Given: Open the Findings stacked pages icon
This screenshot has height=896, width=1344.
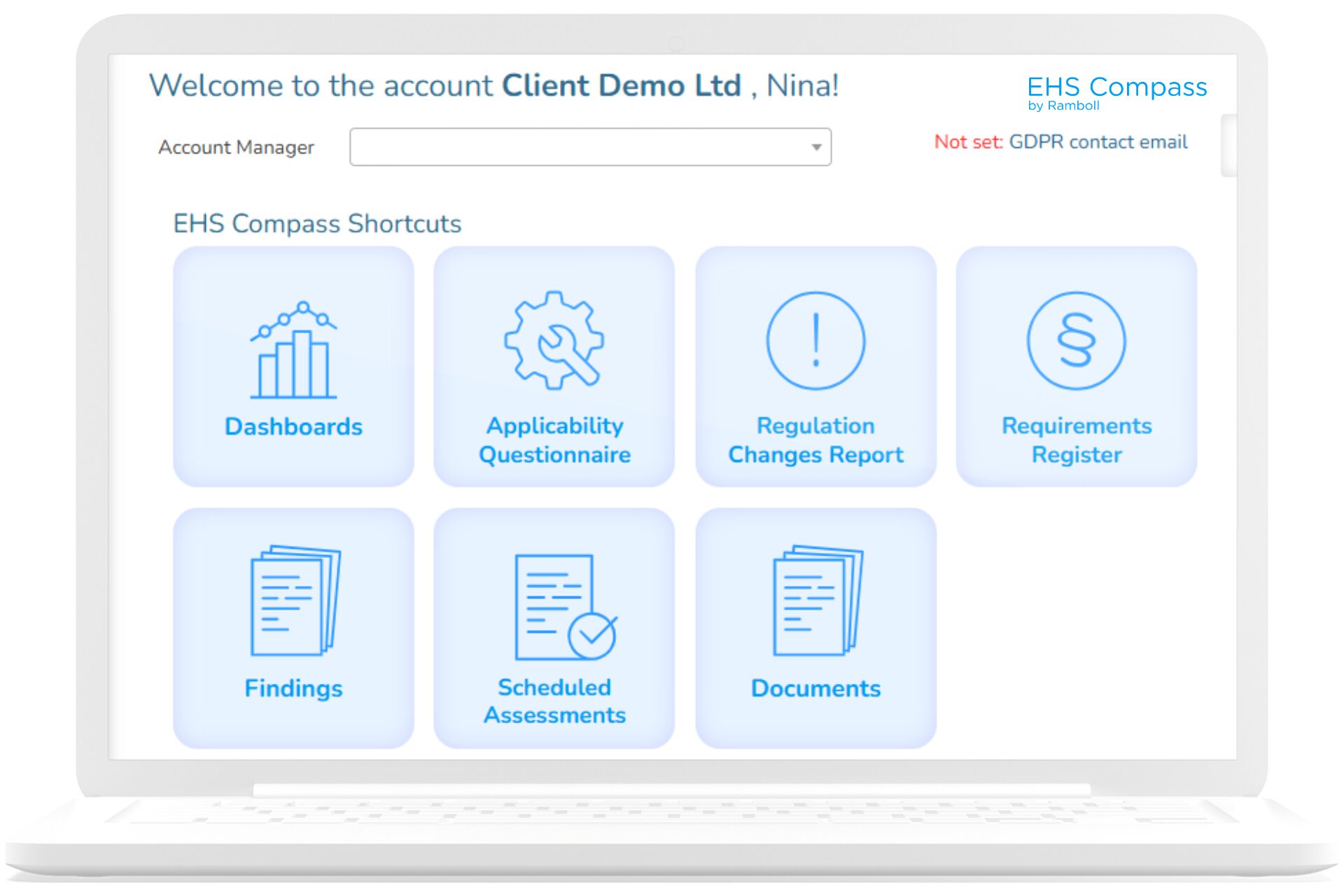Looking at the screenshot, I should click(295, 601).
